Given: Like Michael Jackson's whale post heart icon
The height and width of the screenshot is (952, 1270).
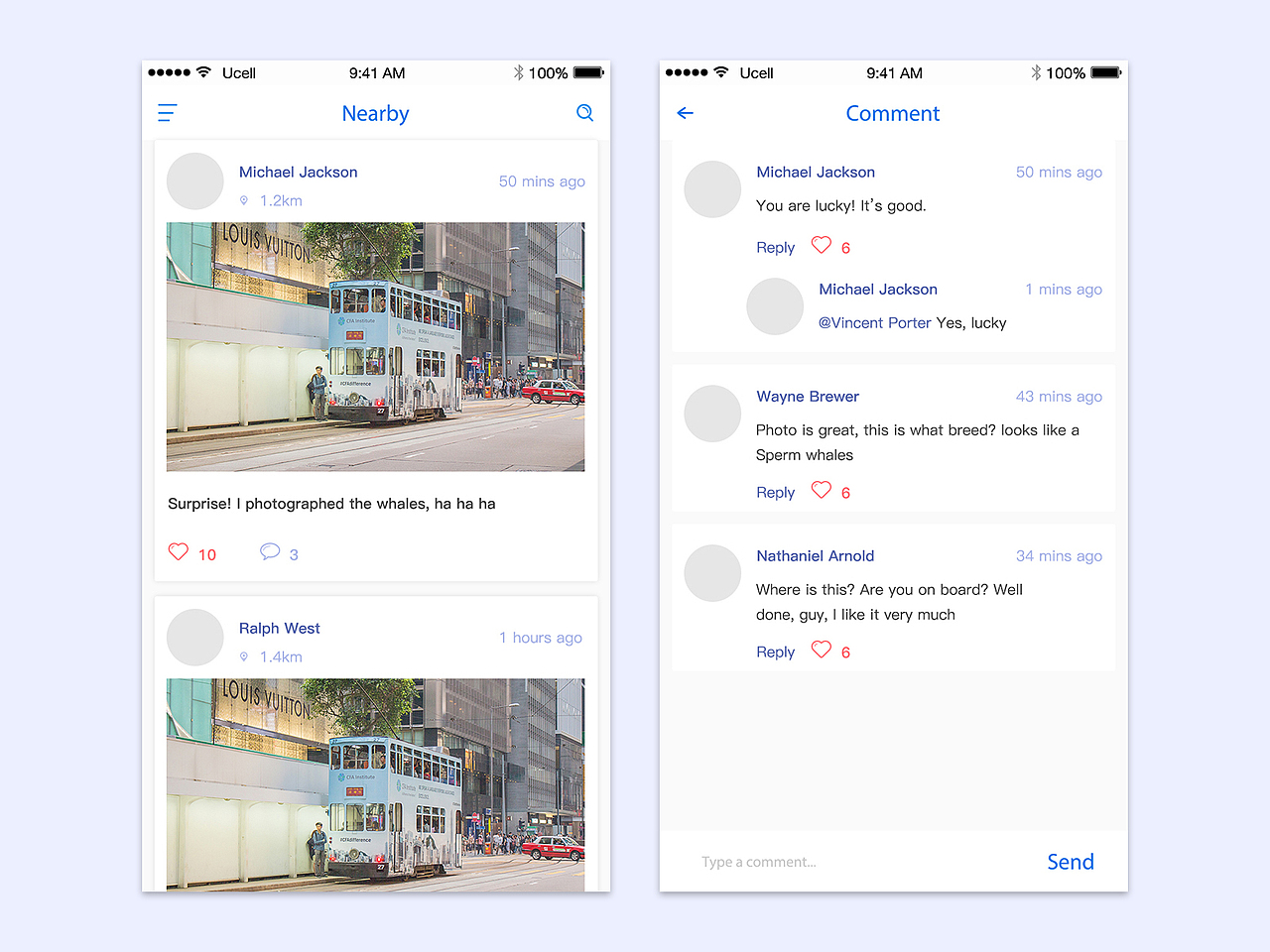Looking at the screenshot, I should pos(179,552).
